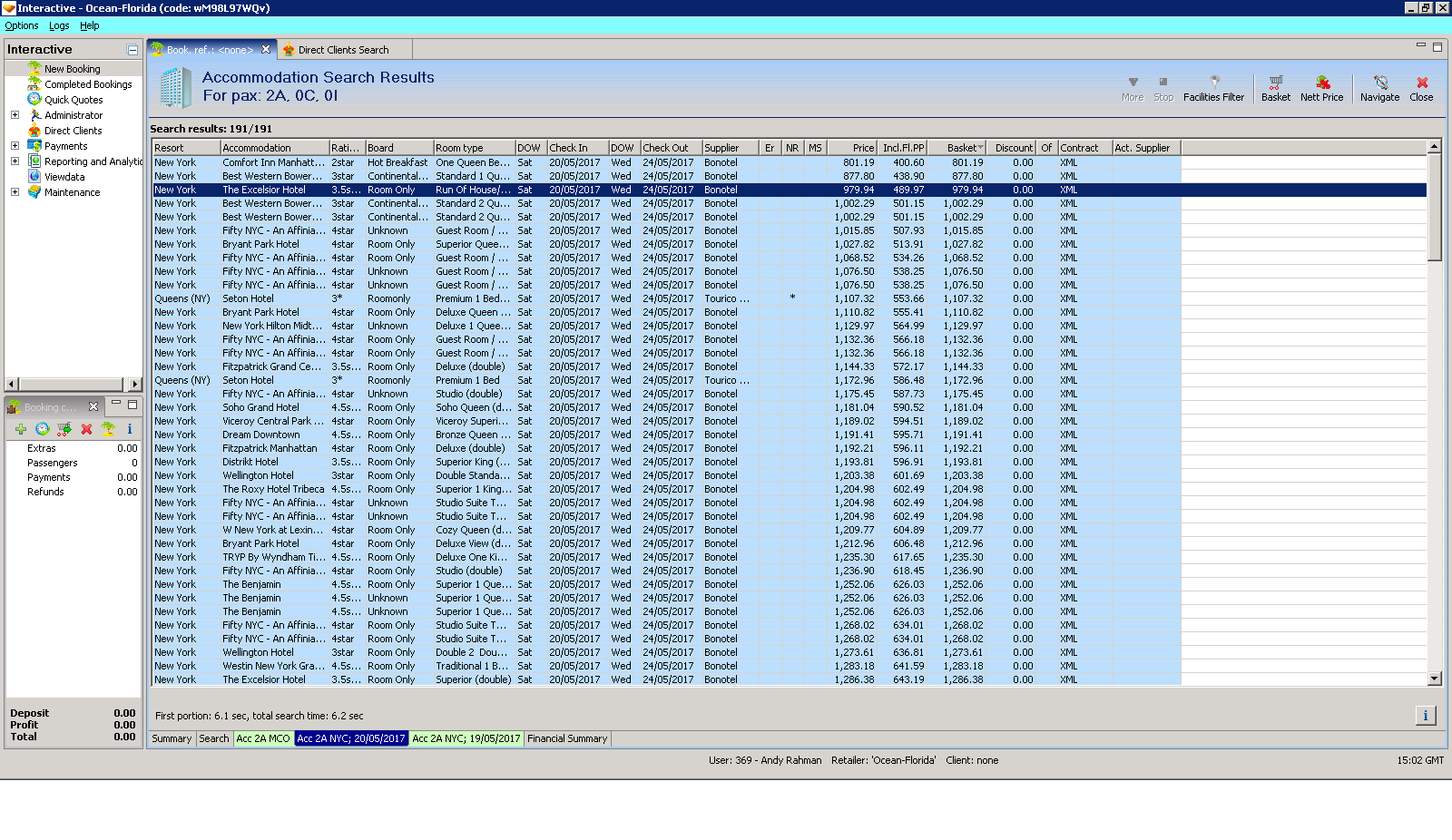Click the green plus icon in the Booking panel

[21, 429]
